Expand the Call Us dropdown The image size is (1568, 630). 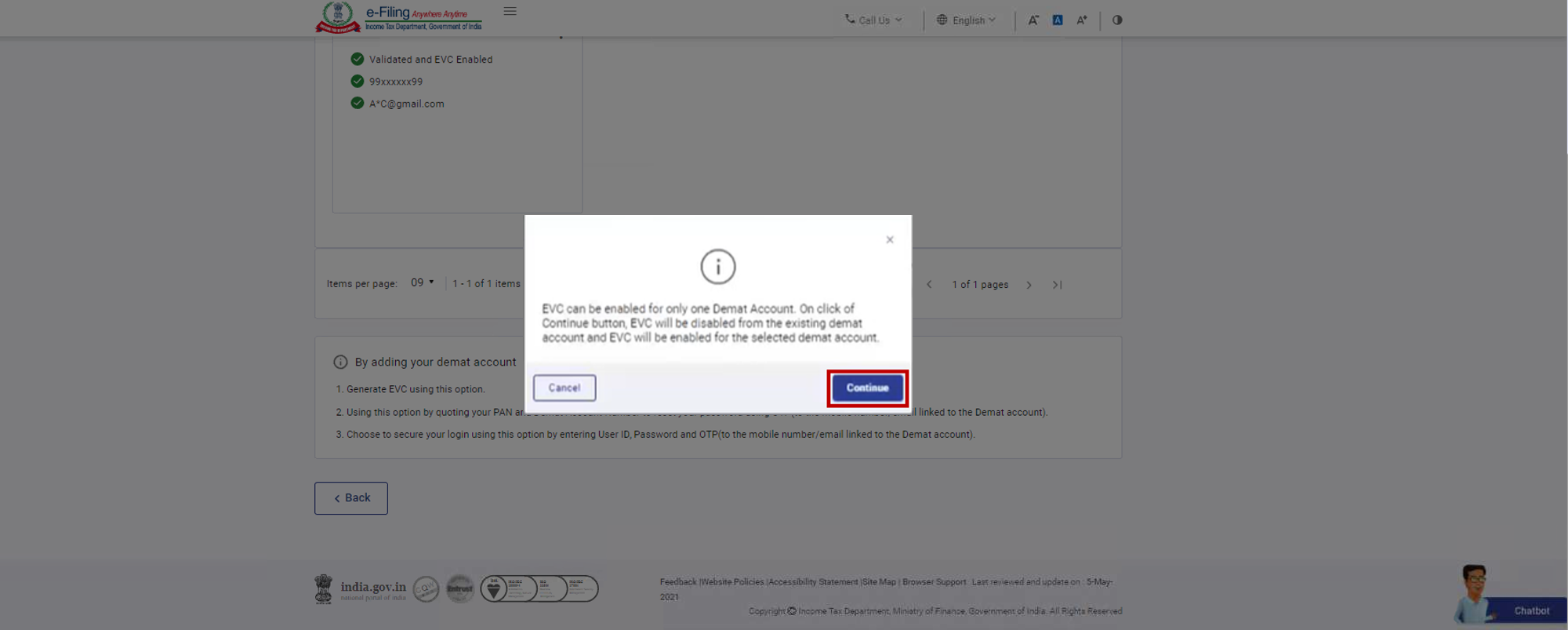(873, 20)
